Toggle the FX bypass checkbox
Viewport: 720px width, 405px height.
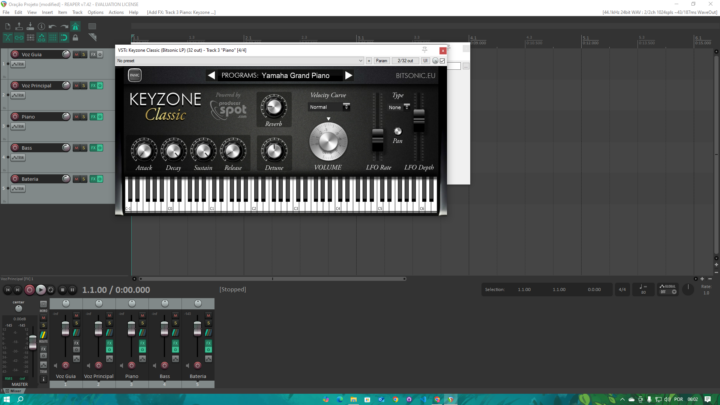pyautogui.click(x=443, y=61)
